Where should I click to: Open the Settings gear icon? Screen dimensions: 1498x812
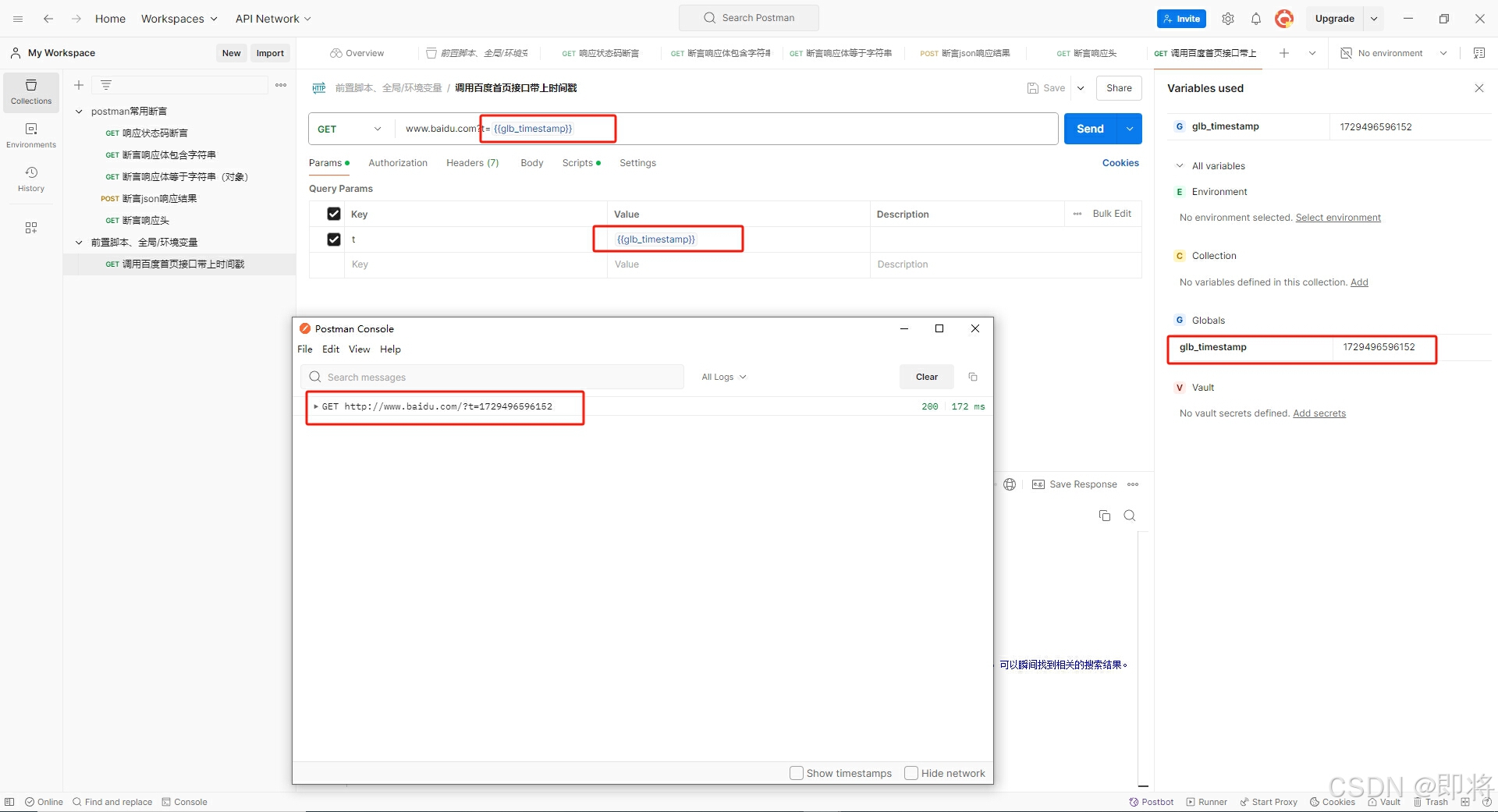[1228, 19]
